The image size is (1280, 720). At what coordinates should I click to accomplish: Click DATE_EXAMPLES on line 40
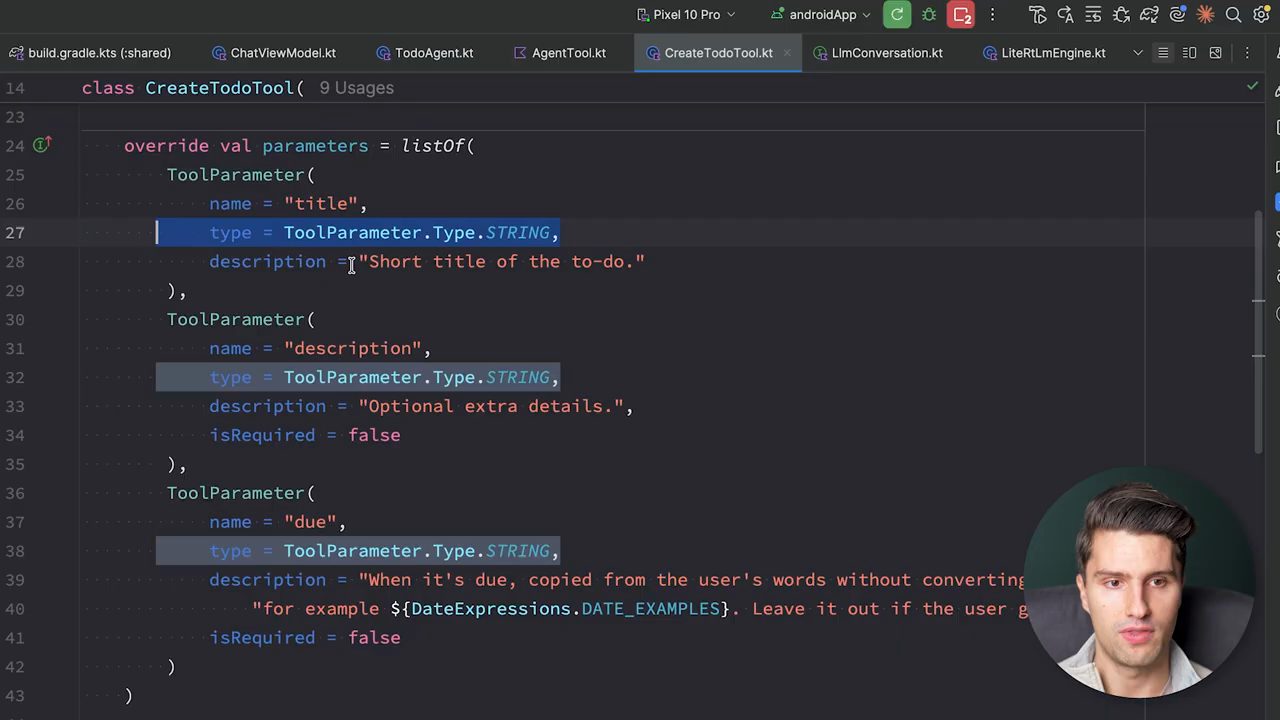pos(650,609)
